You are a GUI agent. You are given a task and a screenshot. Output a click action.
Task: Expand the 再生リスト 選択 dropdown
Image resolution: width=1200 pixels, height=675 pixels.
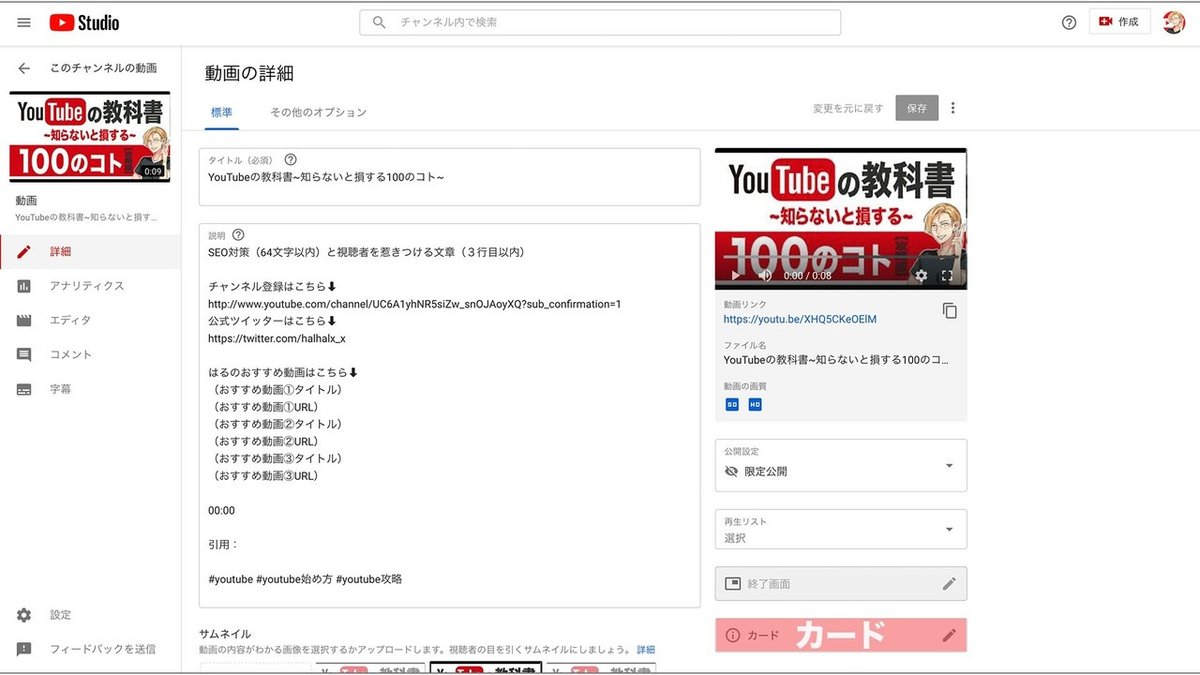(840, 529)
